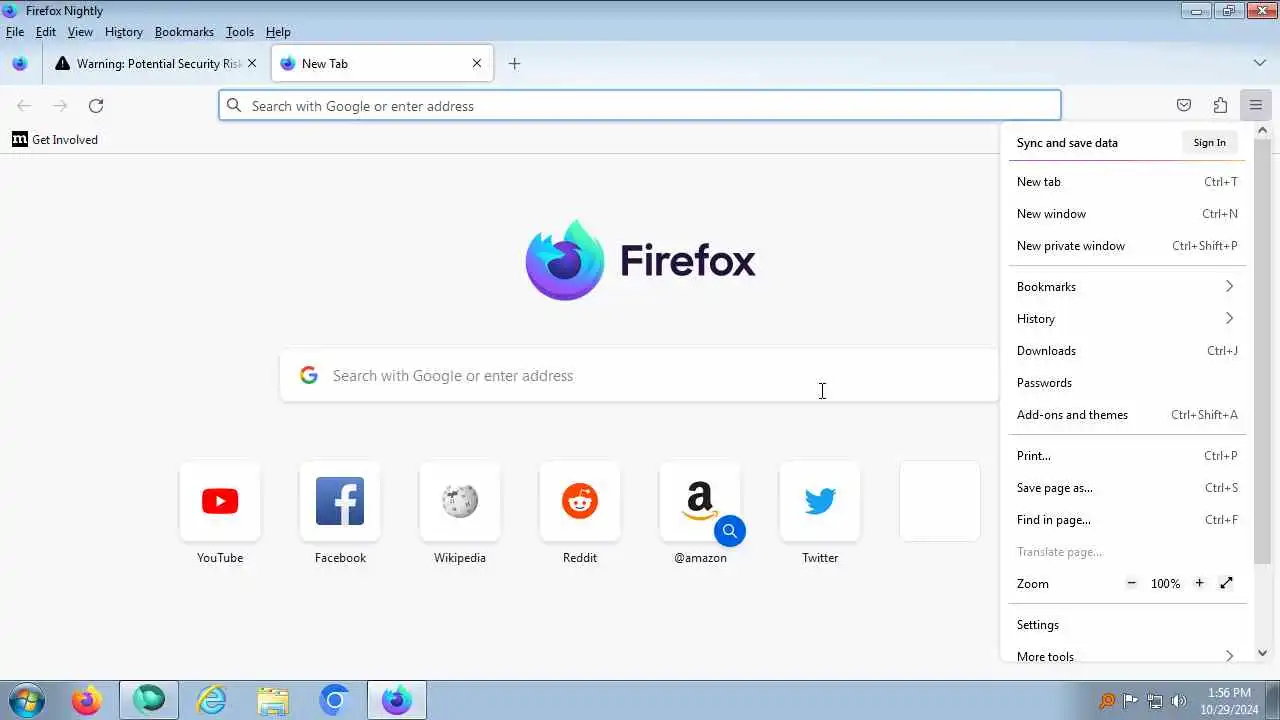Viewport: 1280px width, 720px height.
Task: Click the Firefox View pinned tab icon
Action: pyautogui.click(x=20, y=63)
